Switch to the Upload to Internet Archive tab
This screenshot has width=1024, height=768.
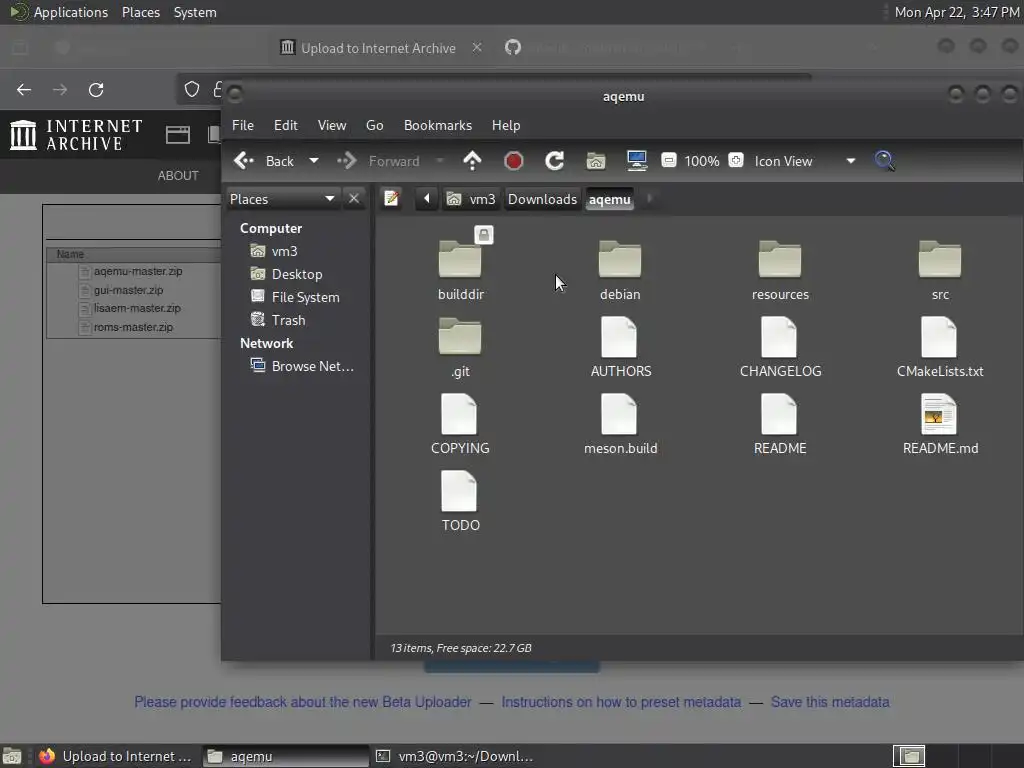pyautogui.click(x=378, y=48)
